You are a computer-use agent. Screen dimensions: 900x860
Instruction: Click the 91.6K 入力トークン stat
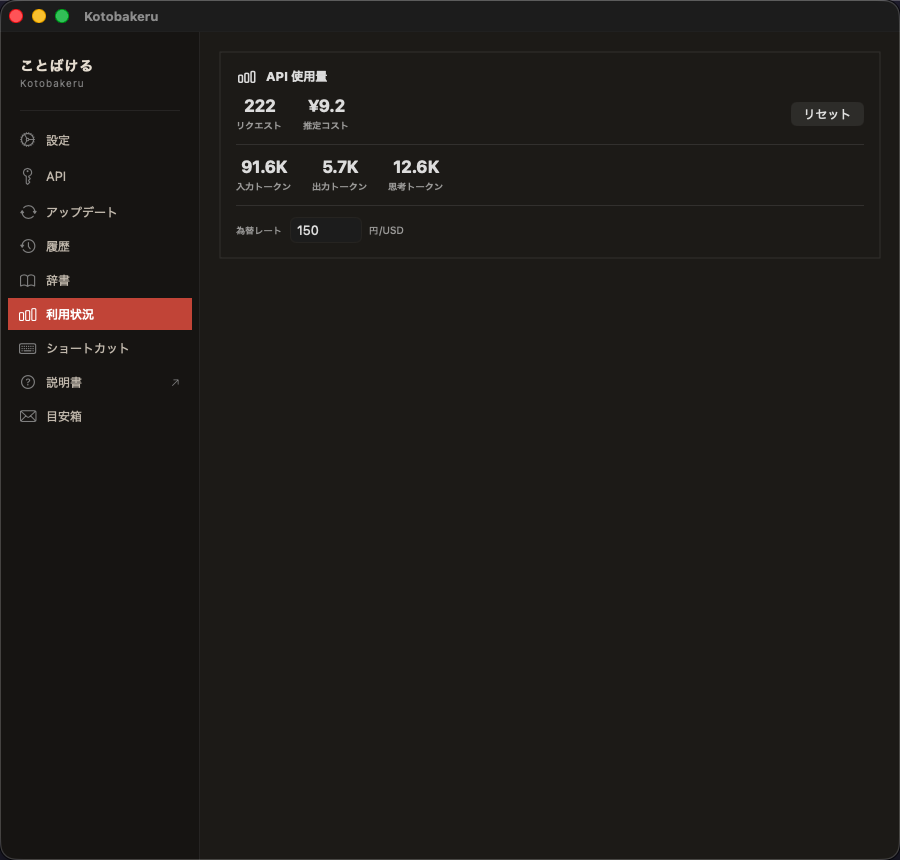point(264,167)
